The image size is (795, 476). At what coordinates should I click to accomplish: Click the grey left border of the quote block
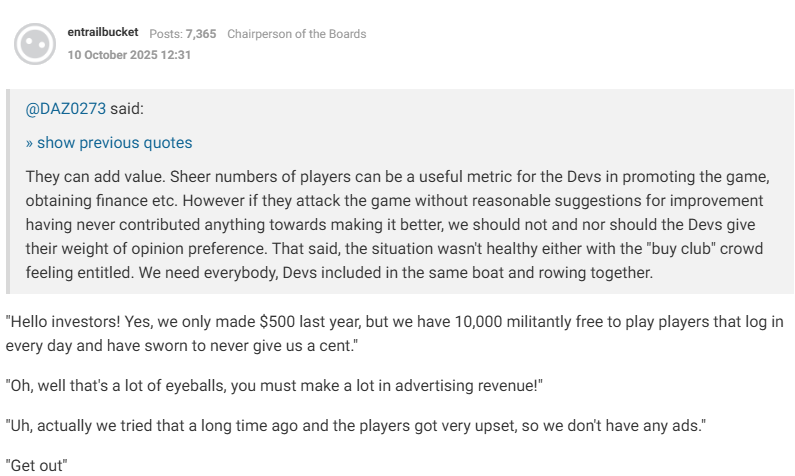(8, 192)
